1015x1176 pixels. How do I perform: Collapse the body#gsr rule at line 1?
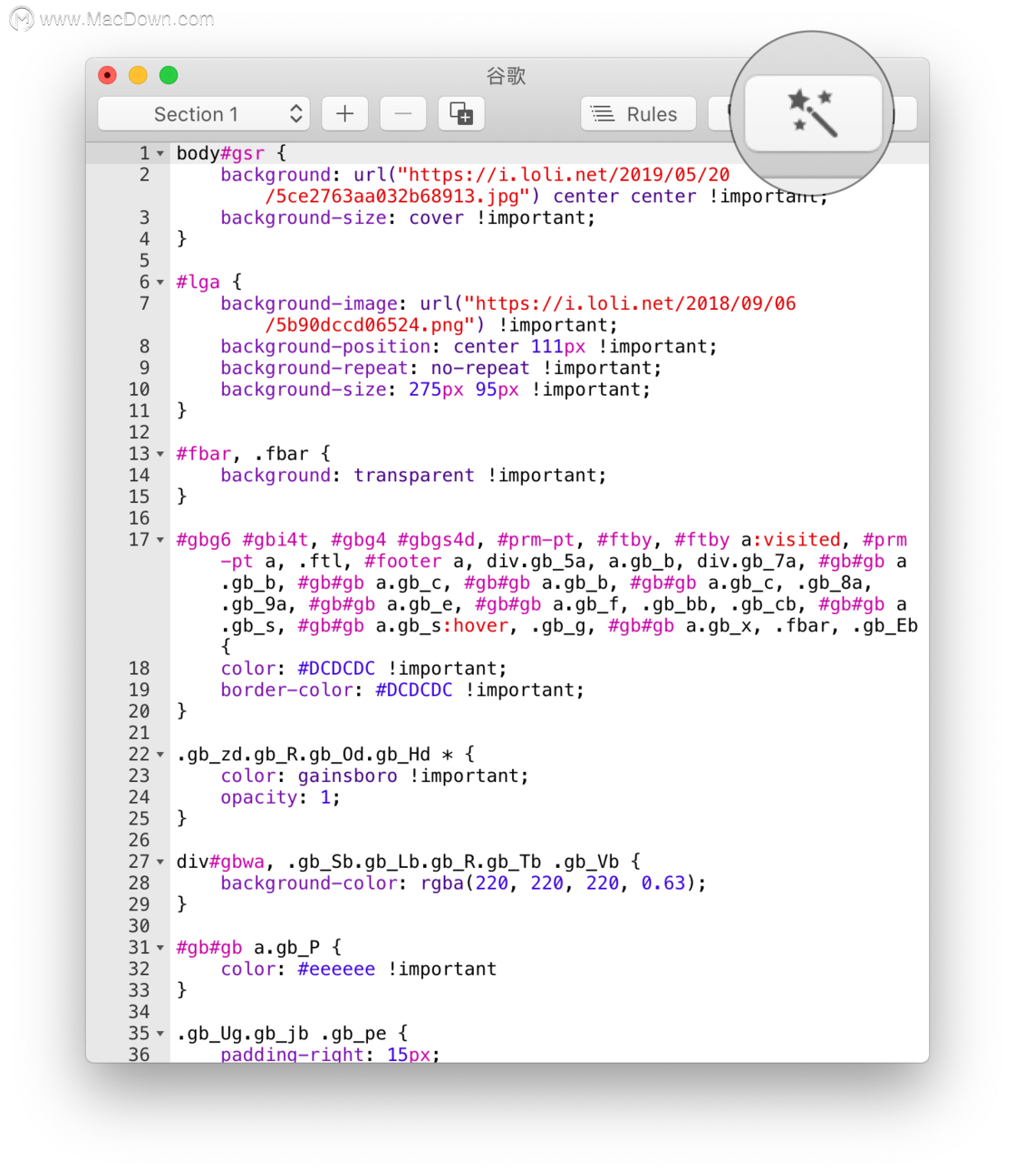coord(160,154)
